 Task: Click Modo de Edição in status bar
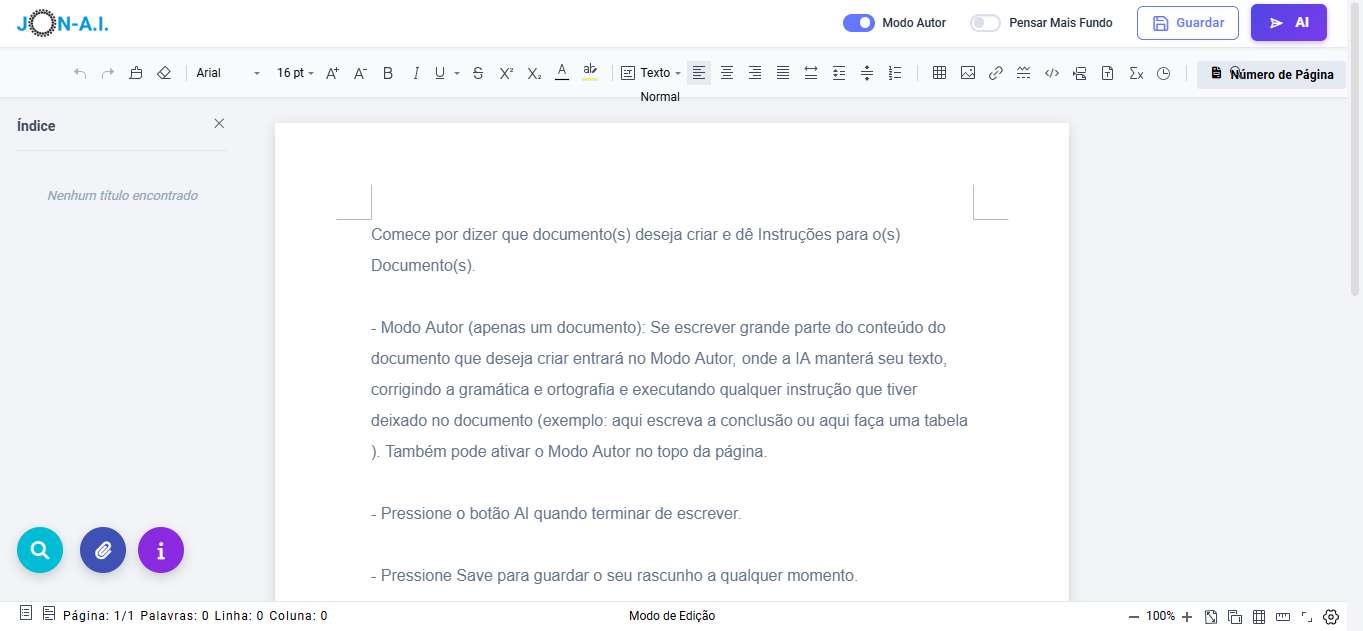coord(672,616)
